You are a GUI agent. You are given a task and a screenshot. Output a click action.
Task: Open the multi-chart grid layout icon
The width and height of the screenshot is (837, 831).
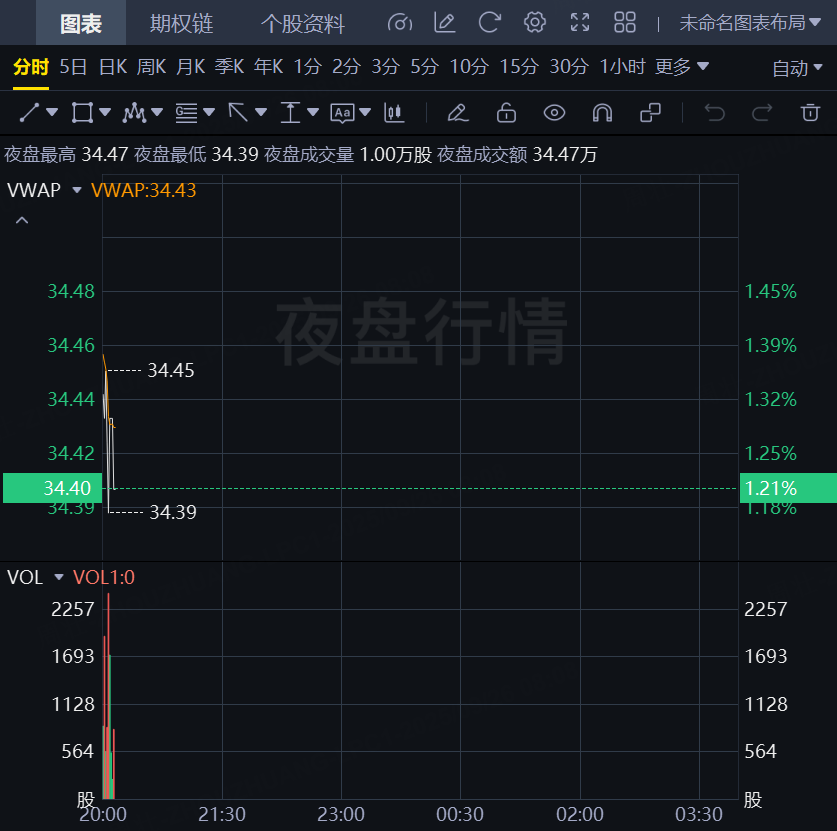[x=625, y=22]
